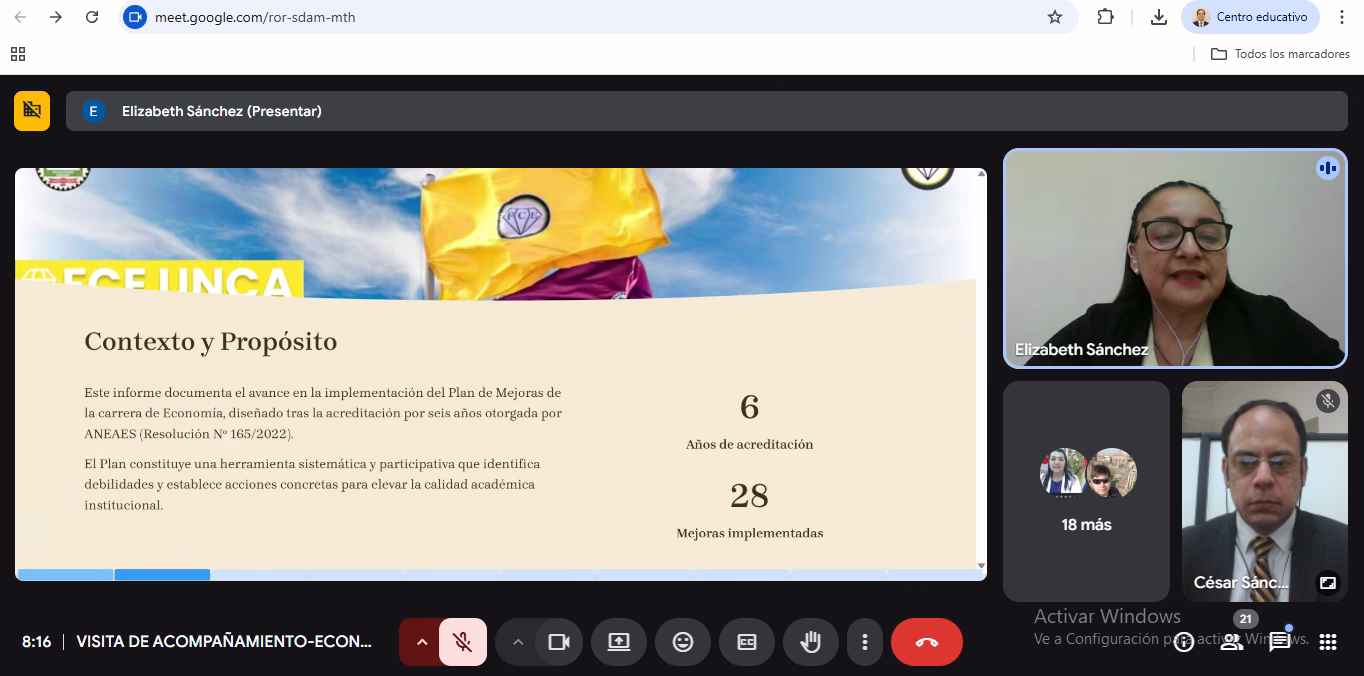Select the Elizabeth Sánchez (Presentar) tab
The image size is (1364, 676).
coord(221,111)
